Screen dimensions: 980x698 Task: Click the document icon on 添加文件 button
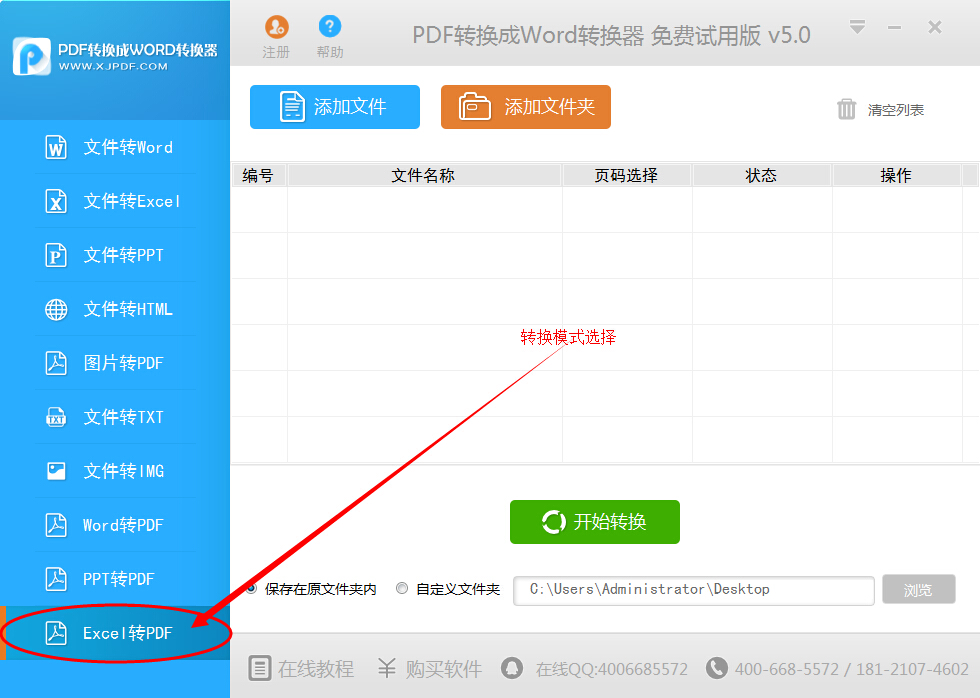point(292,107)
